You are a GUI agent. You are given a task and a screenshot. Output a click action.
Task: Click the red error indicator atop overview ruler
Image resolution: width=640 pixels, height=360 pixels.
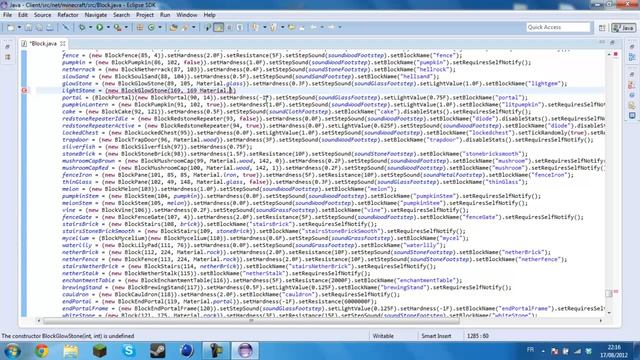(x=616, y=54)
